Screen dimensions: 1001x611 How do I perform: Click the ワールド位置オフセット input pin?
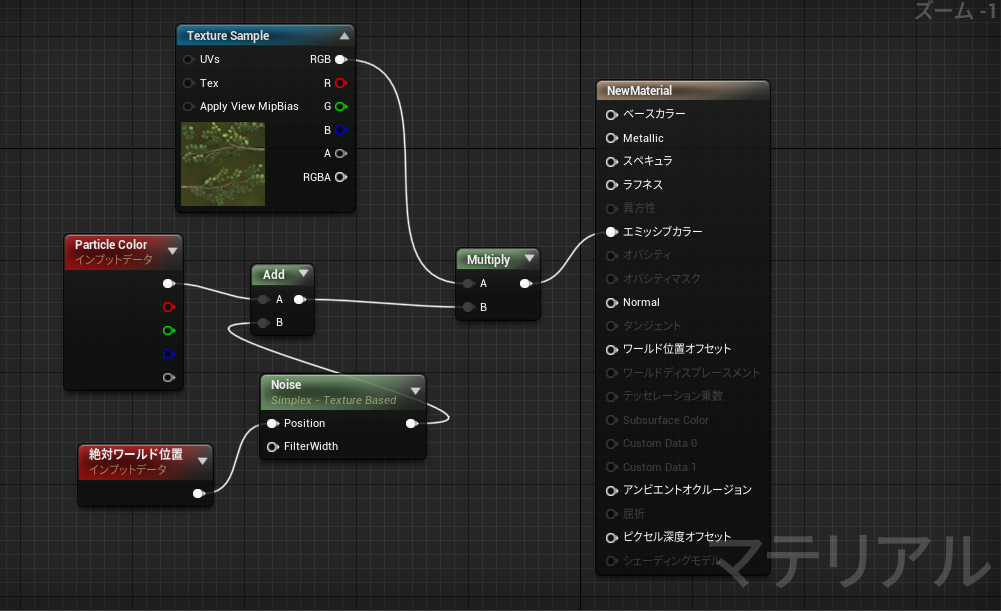click(612, 350)
